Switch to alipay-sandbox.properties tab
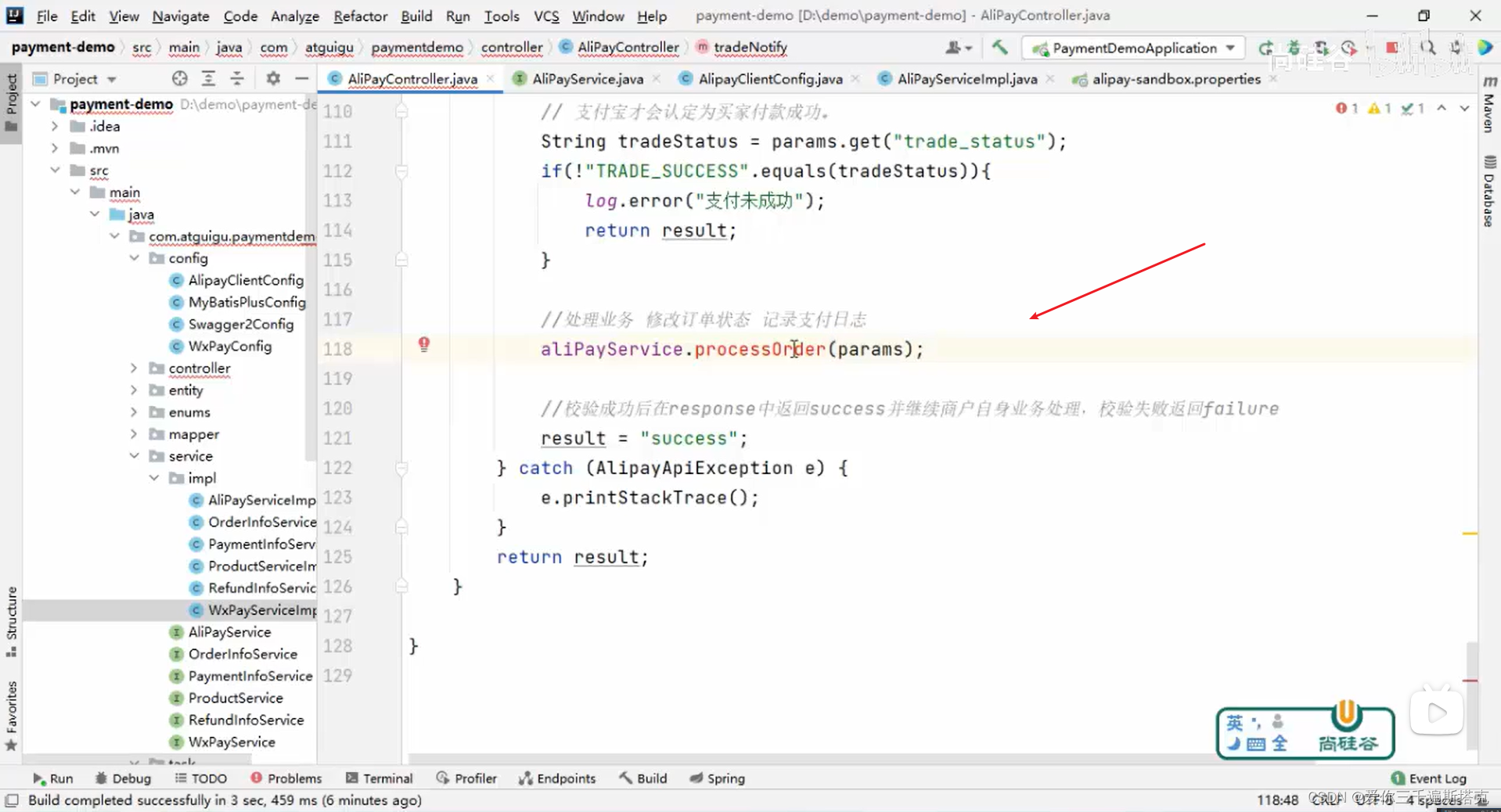The width and height of the screenshot is (1501, 812). [x=1175, y=78]
